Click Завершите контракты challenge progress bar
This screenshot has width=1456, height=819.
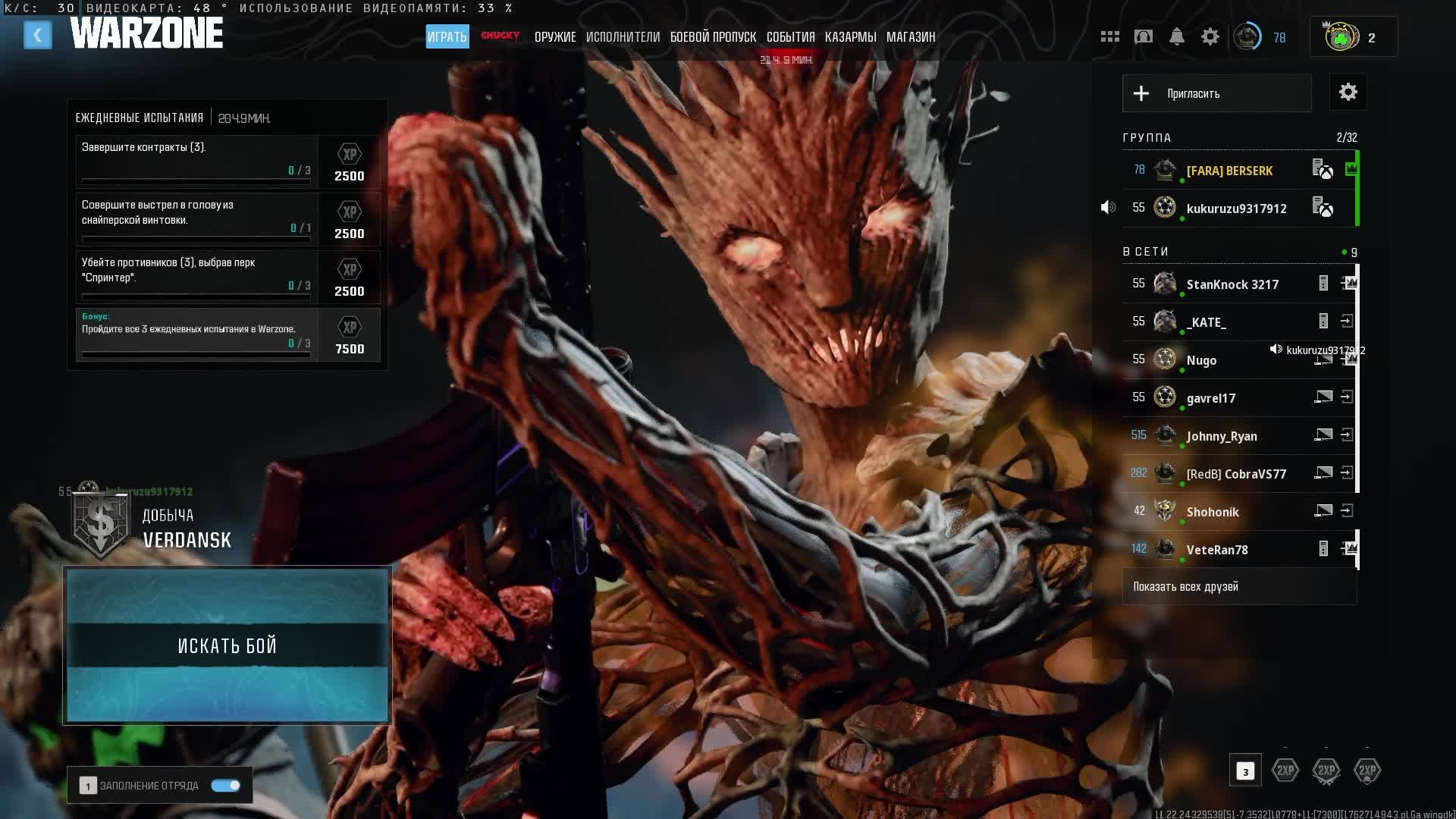pyautogui.click(x=196, y=181)
